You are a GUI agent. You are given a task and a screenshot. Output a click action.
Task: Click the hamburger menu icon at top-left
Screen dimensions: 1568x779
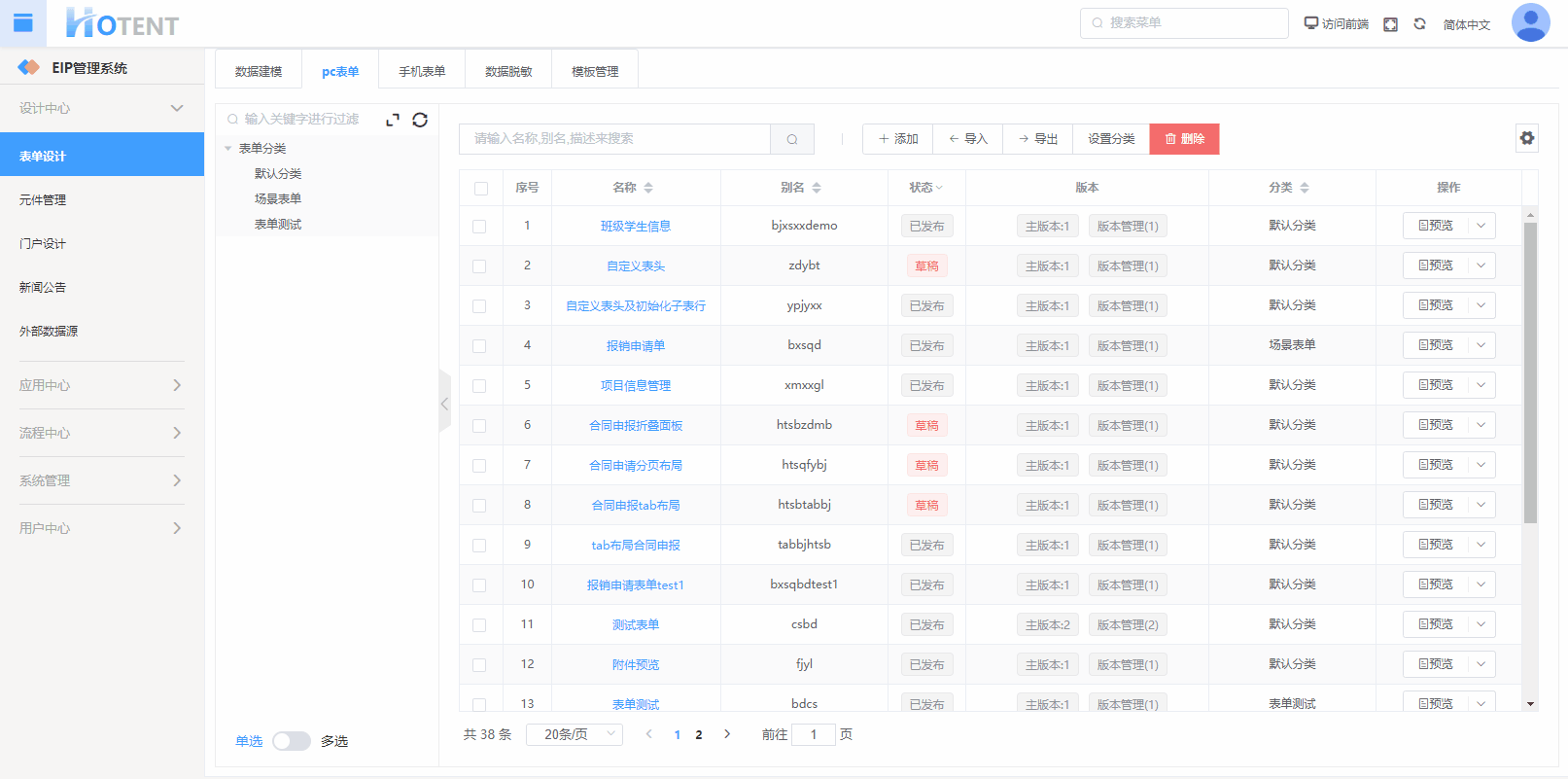coord(22,23)
